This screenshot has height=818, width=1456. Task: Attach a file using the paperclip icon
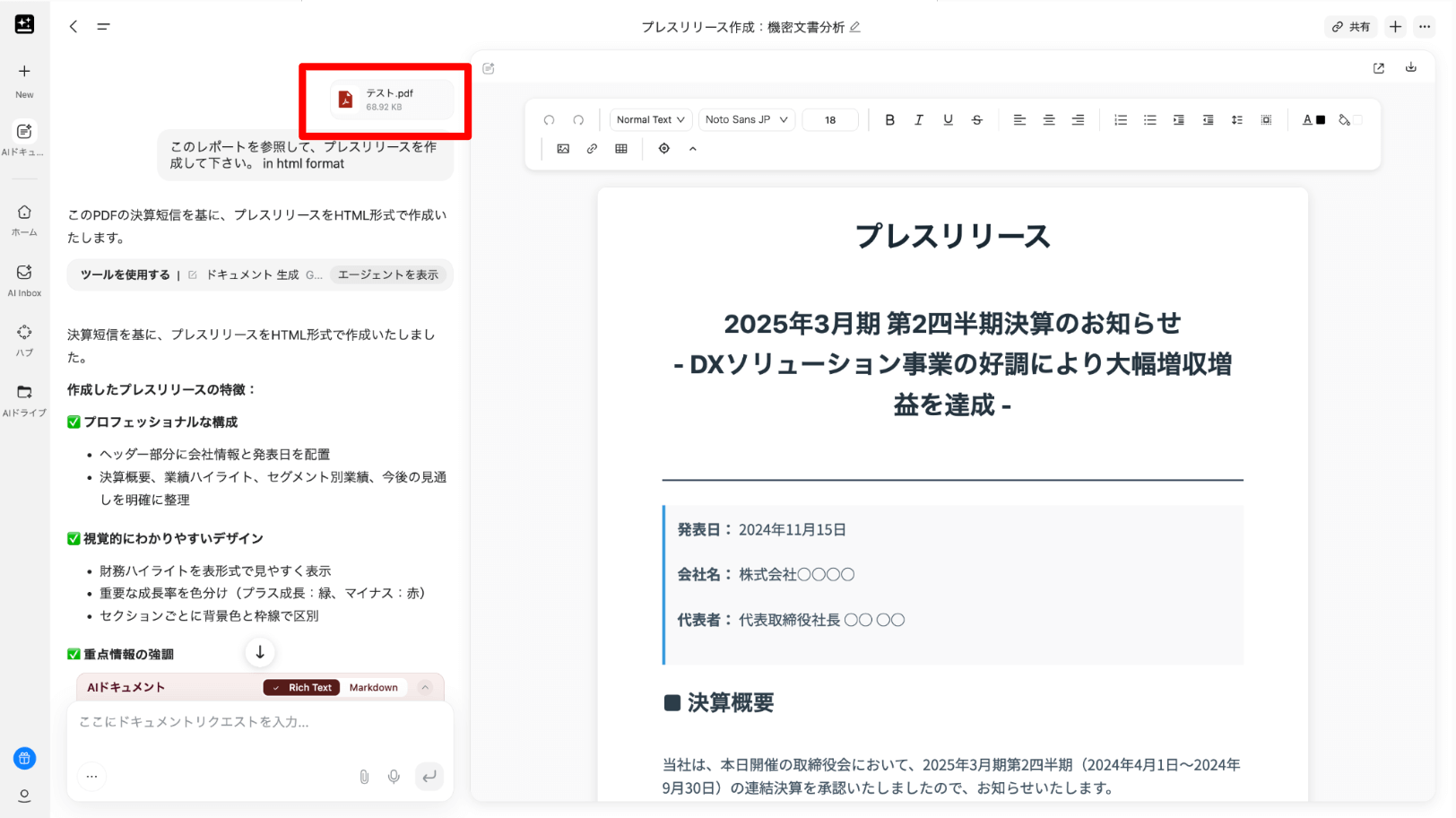364,777
